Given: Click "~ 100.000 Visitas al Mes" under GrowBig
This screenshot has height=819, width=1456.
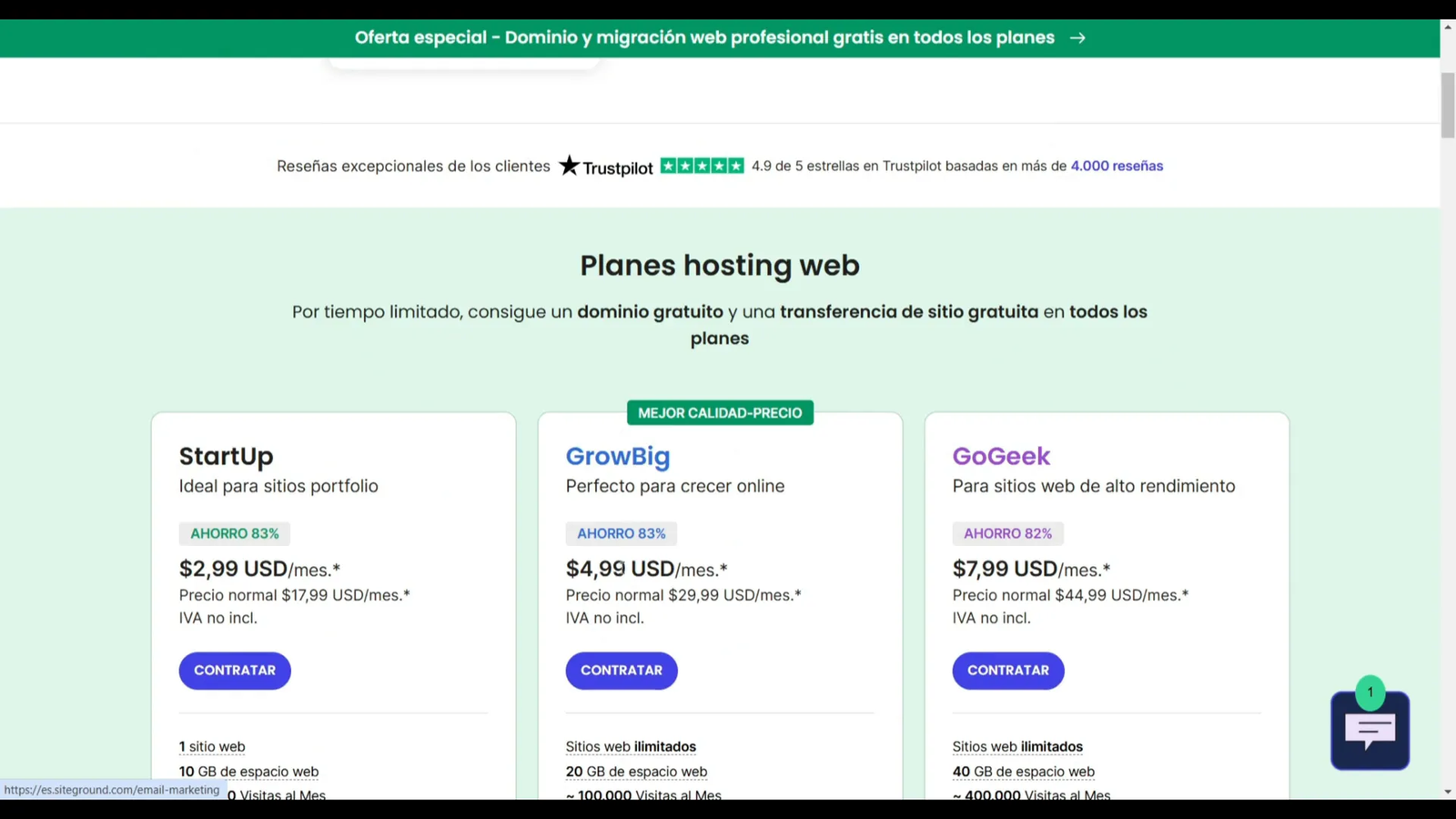Looking at the screenshot, I should tap(642, 794).
